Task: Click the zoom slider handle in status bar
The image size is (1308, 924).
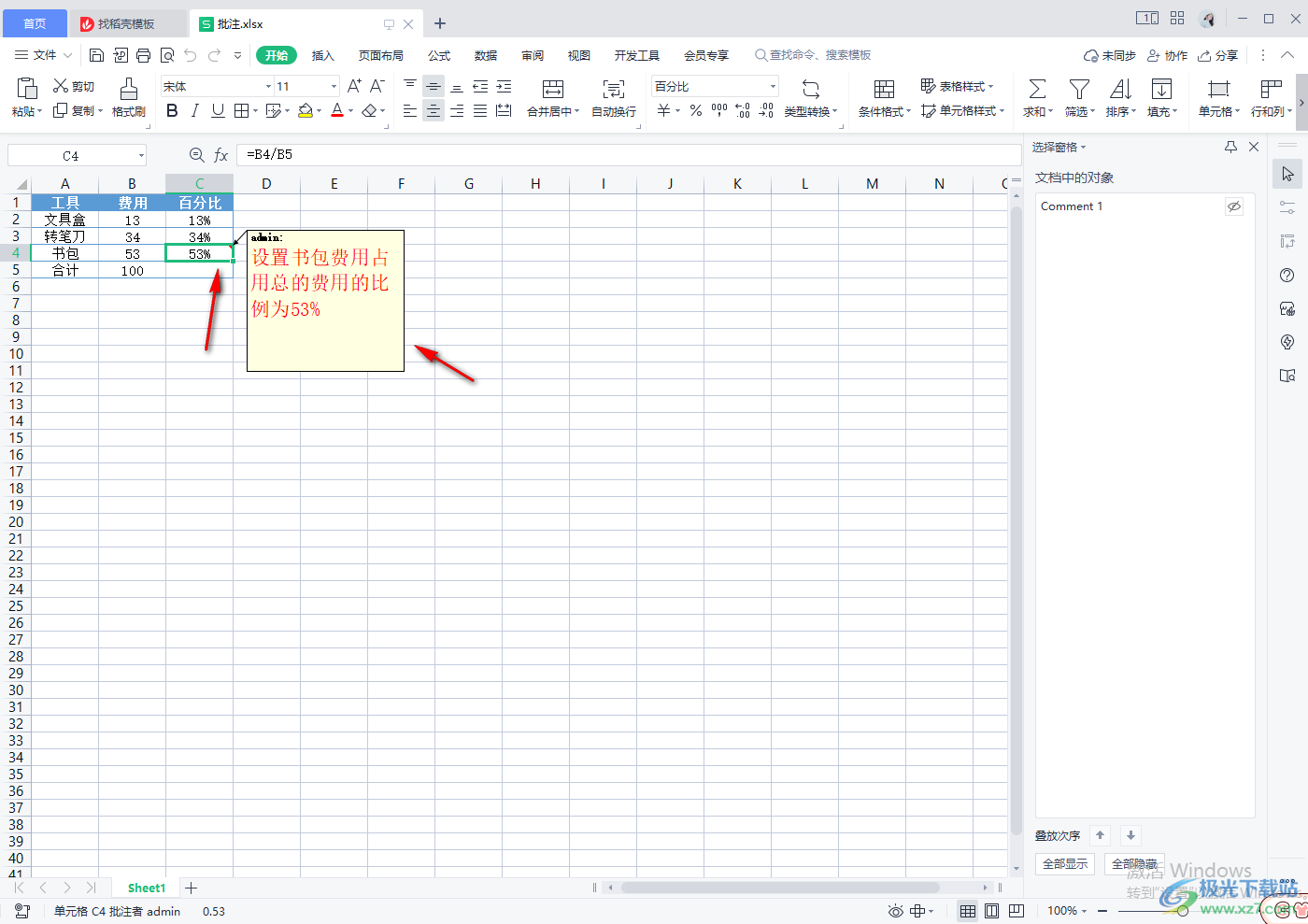Action: (x=1183, y=911)
